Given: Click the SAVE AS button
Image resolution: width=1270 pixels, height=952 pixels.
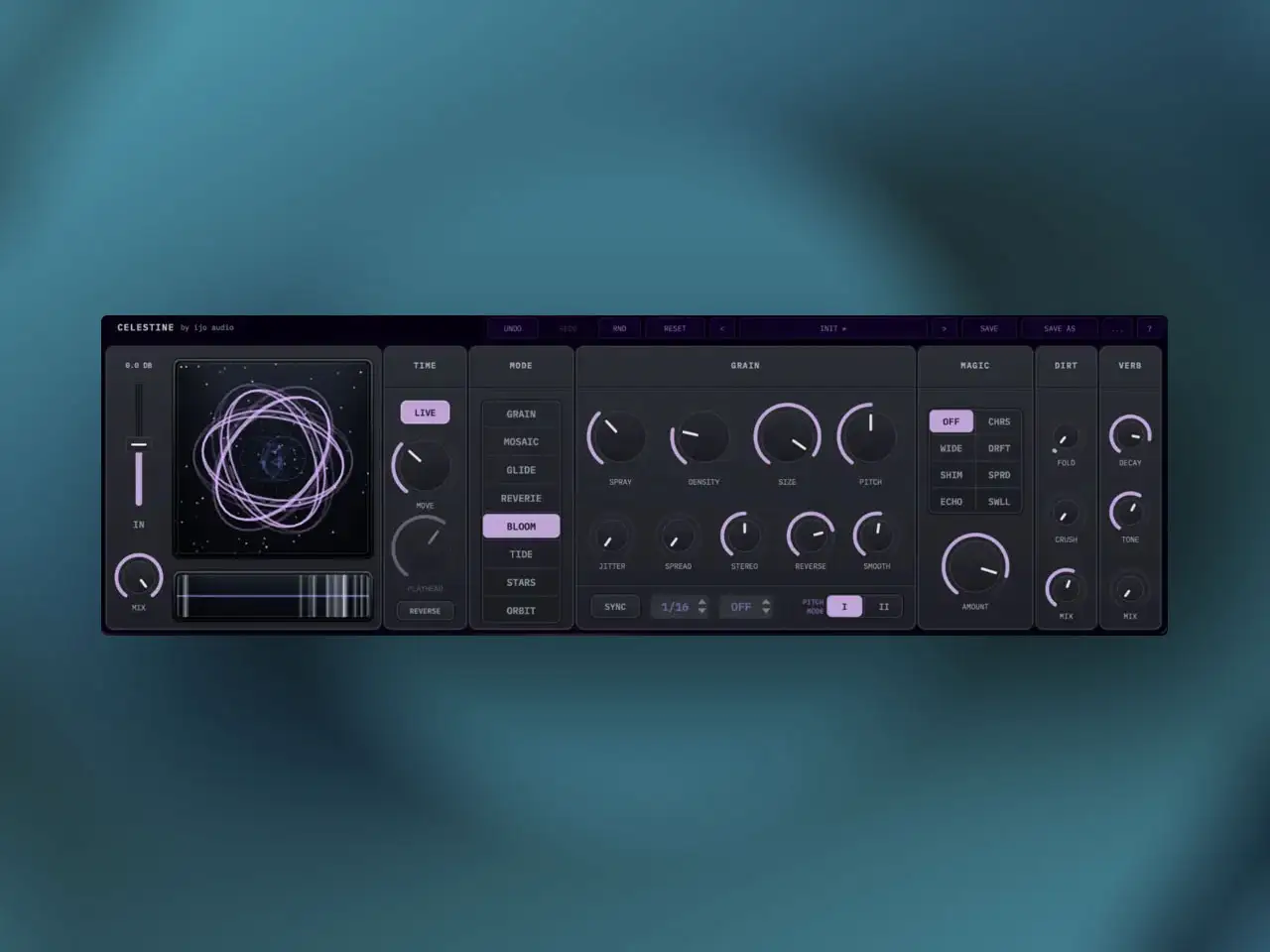Looking at the screenshot, I should pyautogui.click(x=1060, y=328).
